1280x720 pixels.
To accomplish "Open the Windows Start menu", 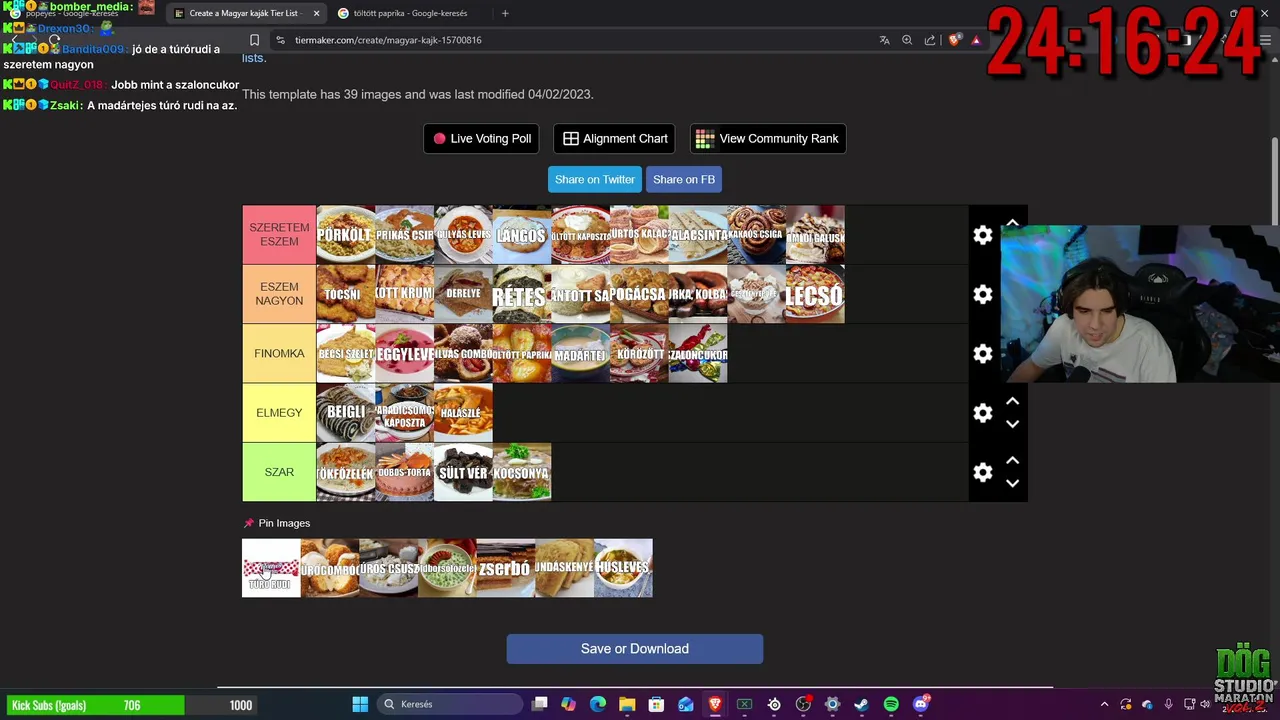I will point(360,704).
